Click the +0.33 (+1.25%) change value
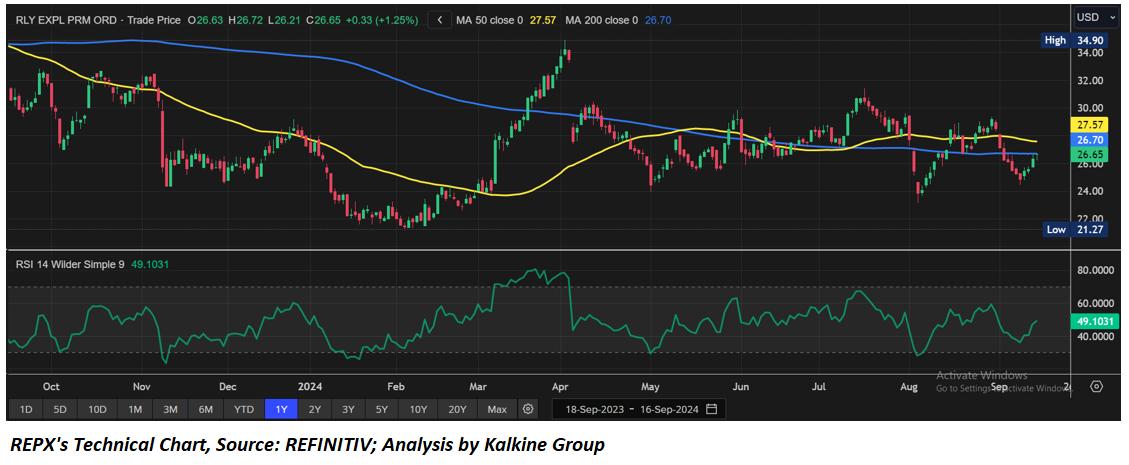The height and width of the screenshot is (465, 1129). point(382,20)
